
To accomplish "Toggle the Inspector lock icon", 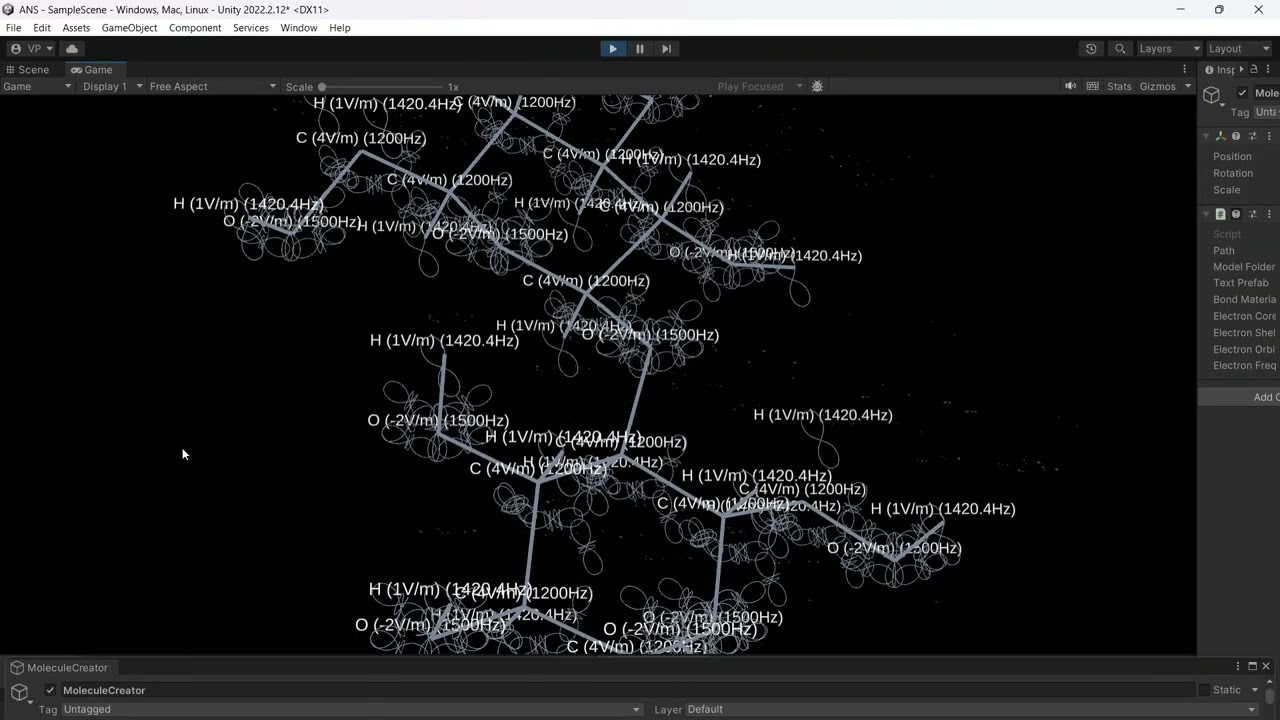I will coord(1254,69).
